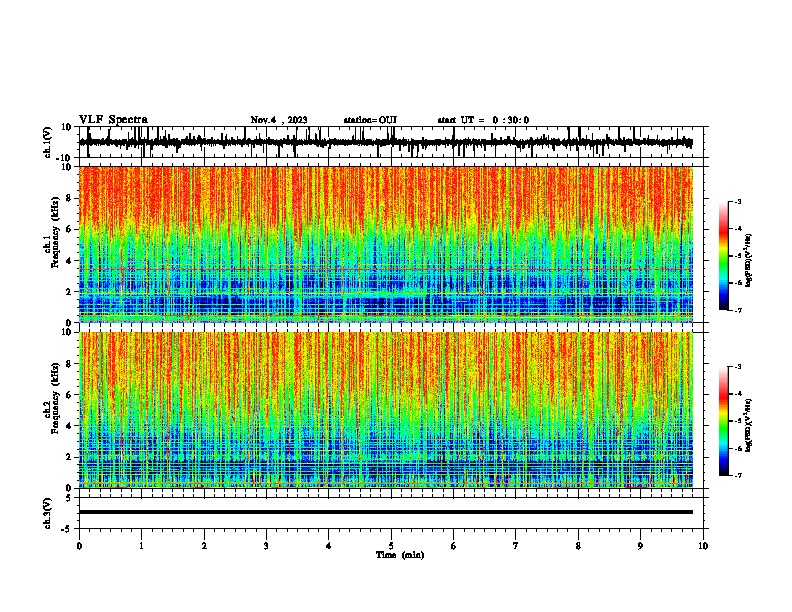
Task: Click the "VLF Spectra" plot title
Action: coord(113,120)
